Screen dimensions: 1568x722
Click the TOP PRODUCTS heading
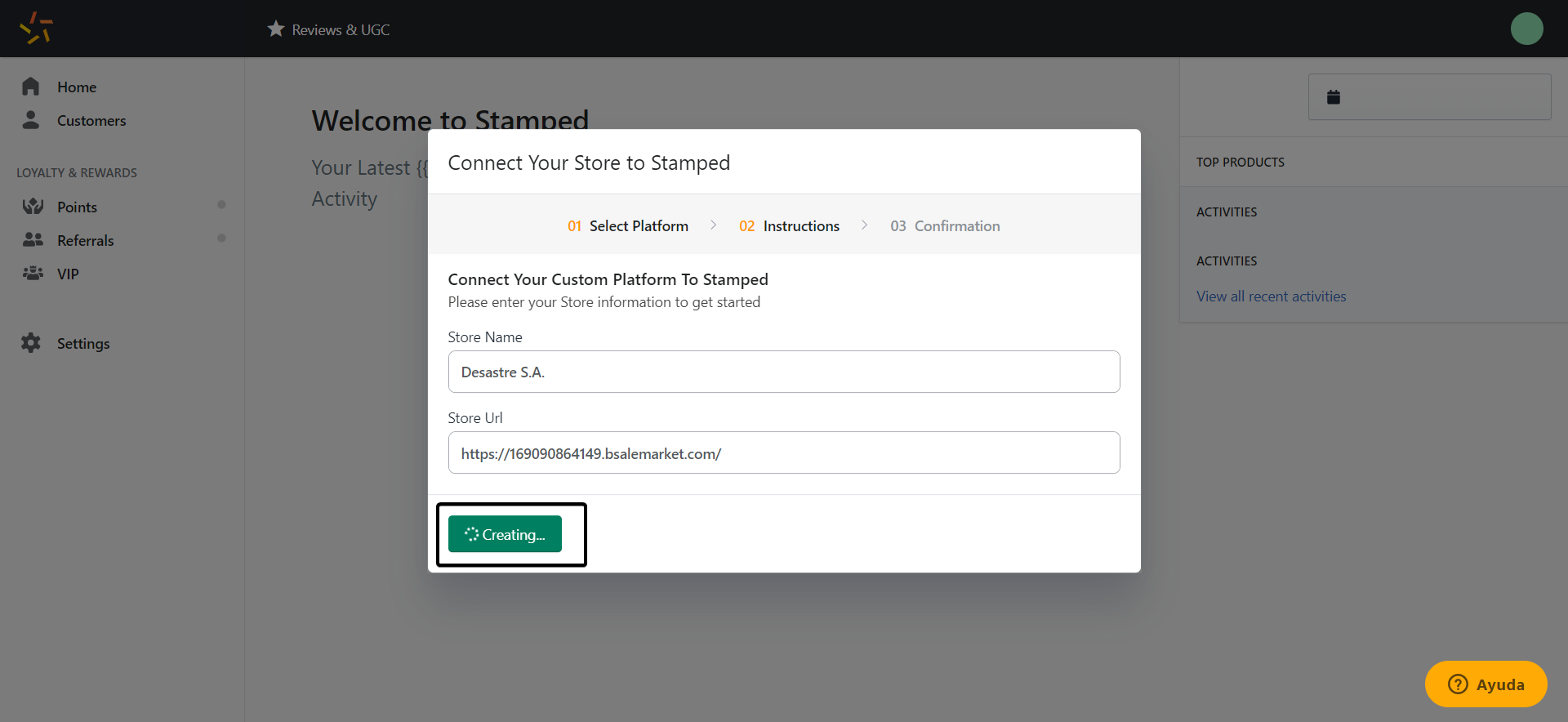click(x=1240, y=163)
